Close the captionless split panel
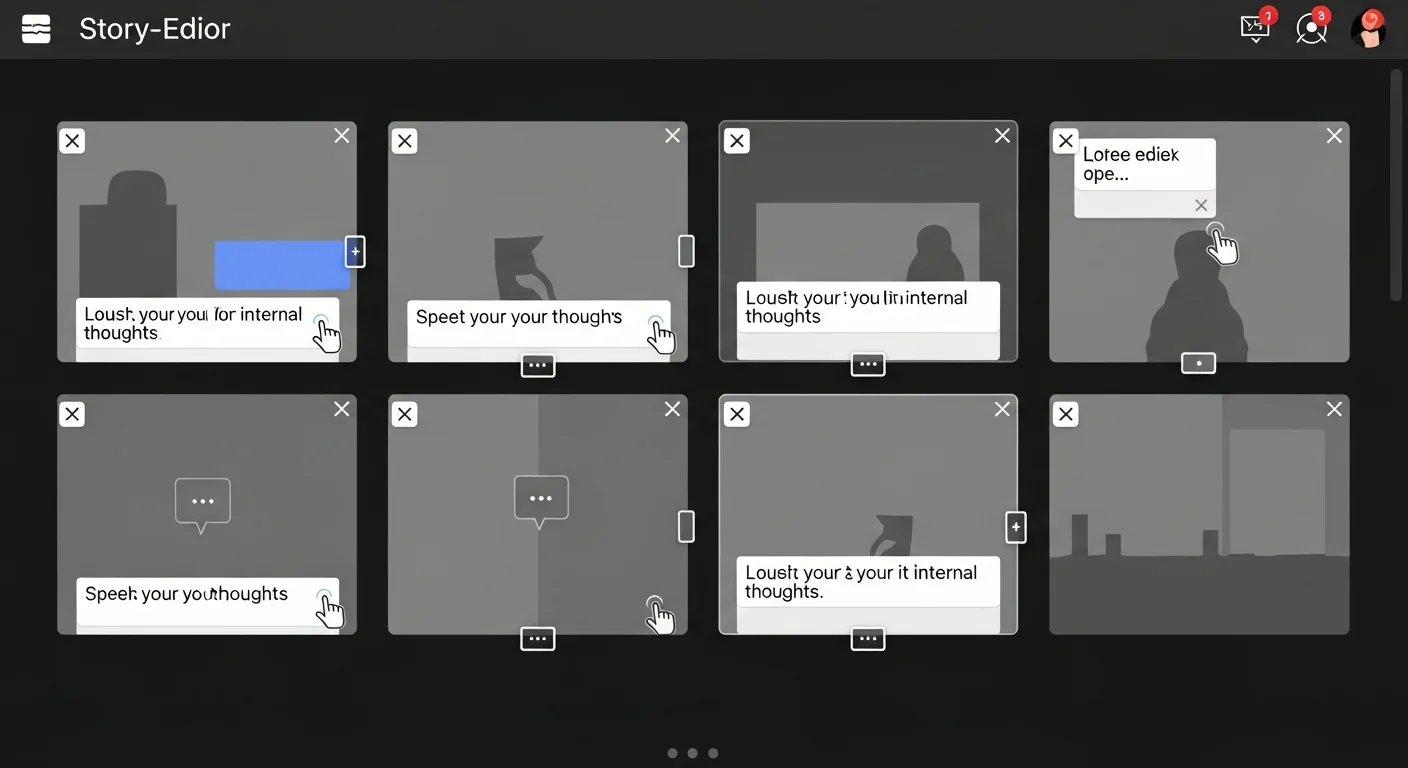The width and height of the screenshot is (1408, 768). [x=672, y=408]
